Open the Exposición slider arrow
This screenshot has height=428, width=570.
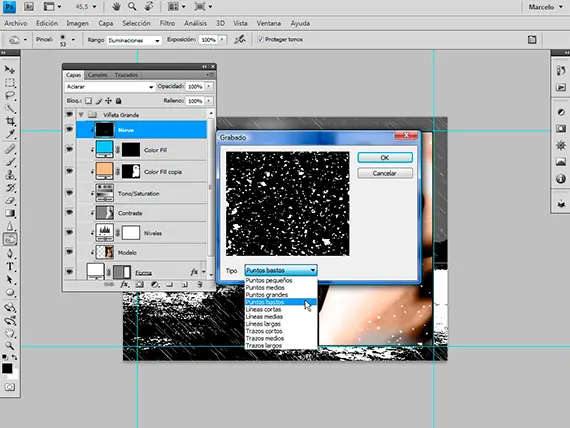click(x=222, y=39)
